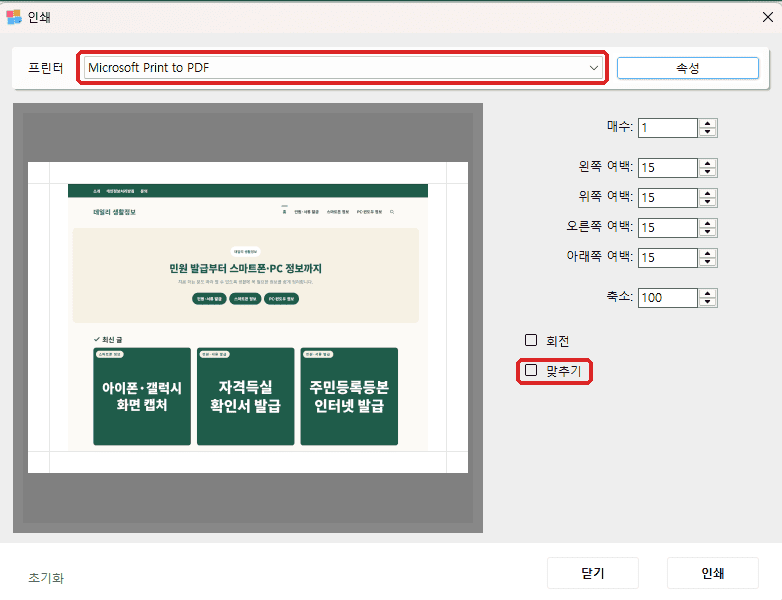Click the 속성 properties button
This screenshot has height=600, width=782.
688,68
